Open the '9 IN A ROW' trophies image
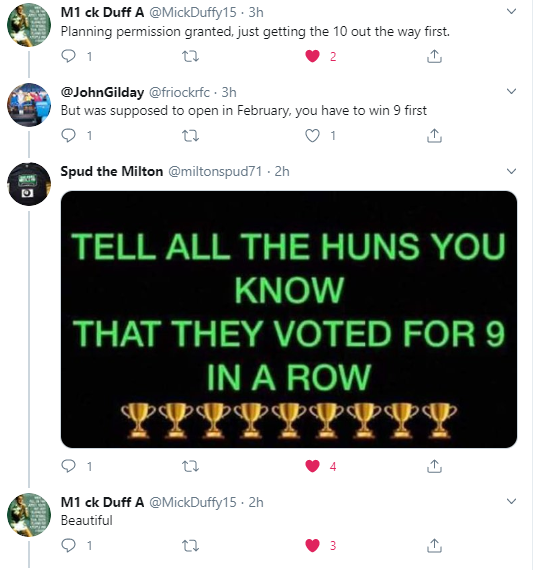The height and width of the screenshot is (570, 541). pos(289,319)
